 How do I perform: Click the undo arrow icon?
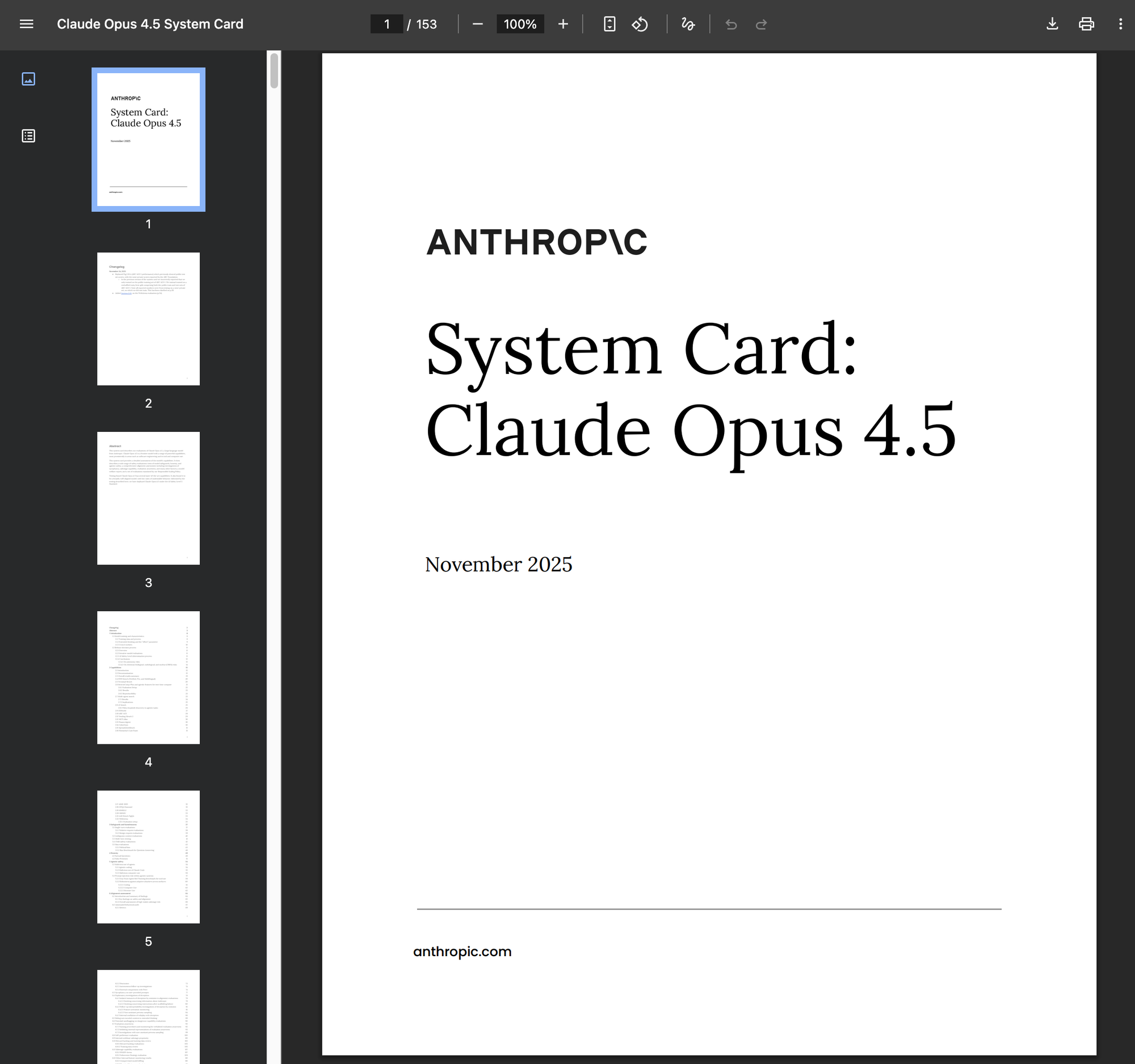pyautogui.click(x=731, y=24)
